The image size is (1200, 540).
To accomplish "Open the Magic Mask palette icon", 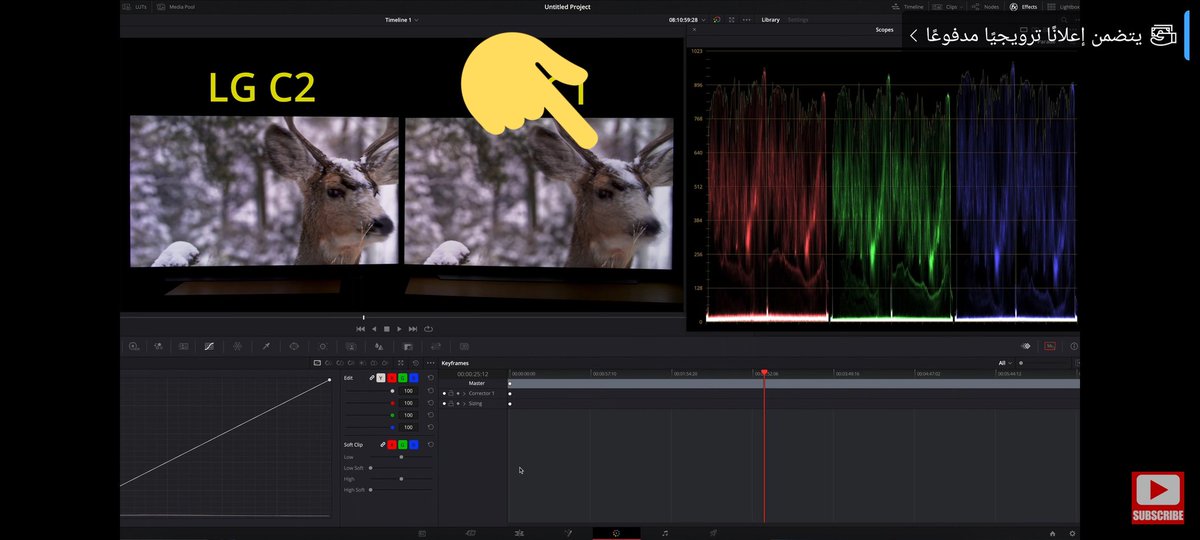I will click(x=351, y=346).
